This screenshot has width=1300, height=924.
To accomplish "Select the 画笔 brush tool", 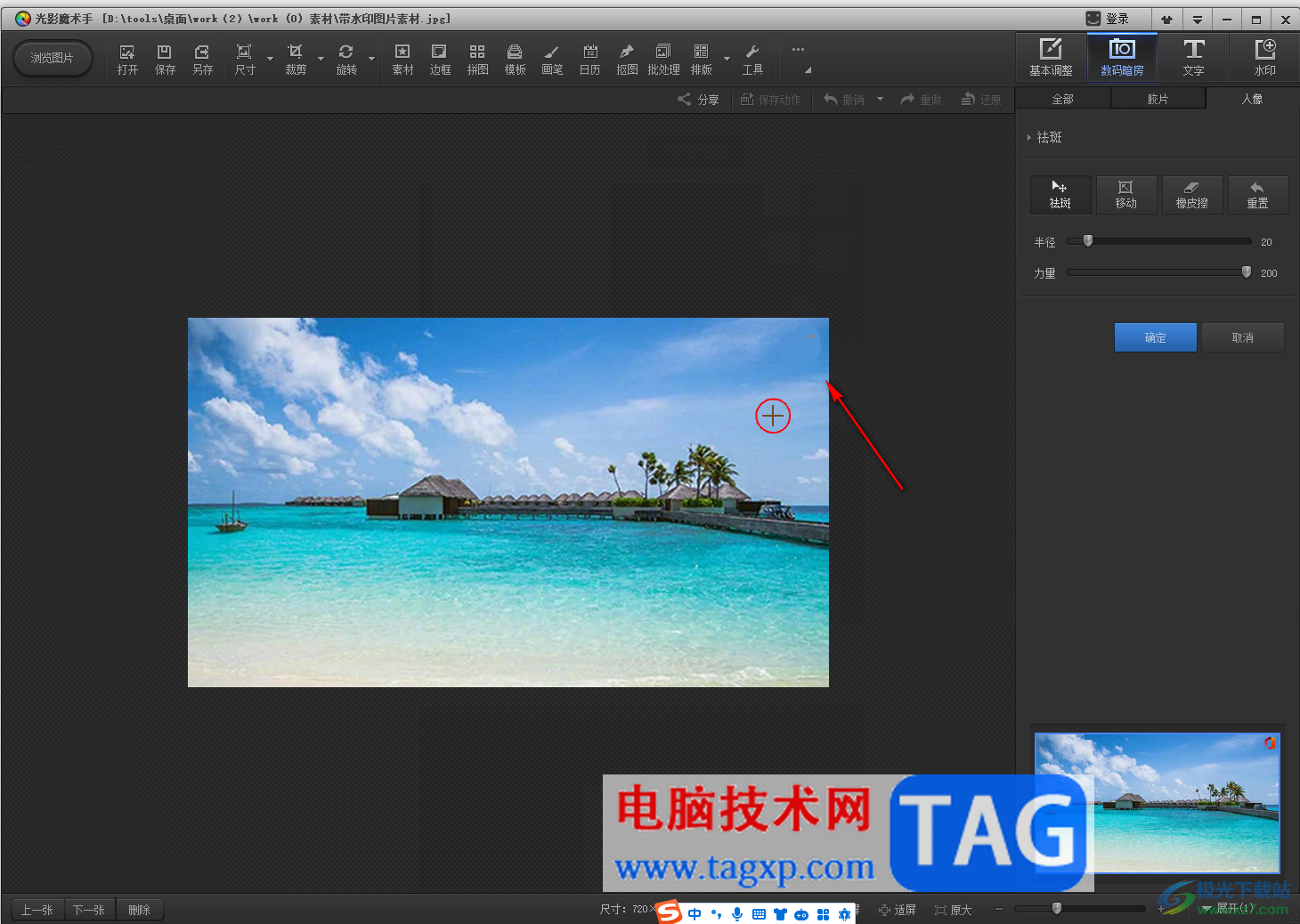I will point(552,60).
